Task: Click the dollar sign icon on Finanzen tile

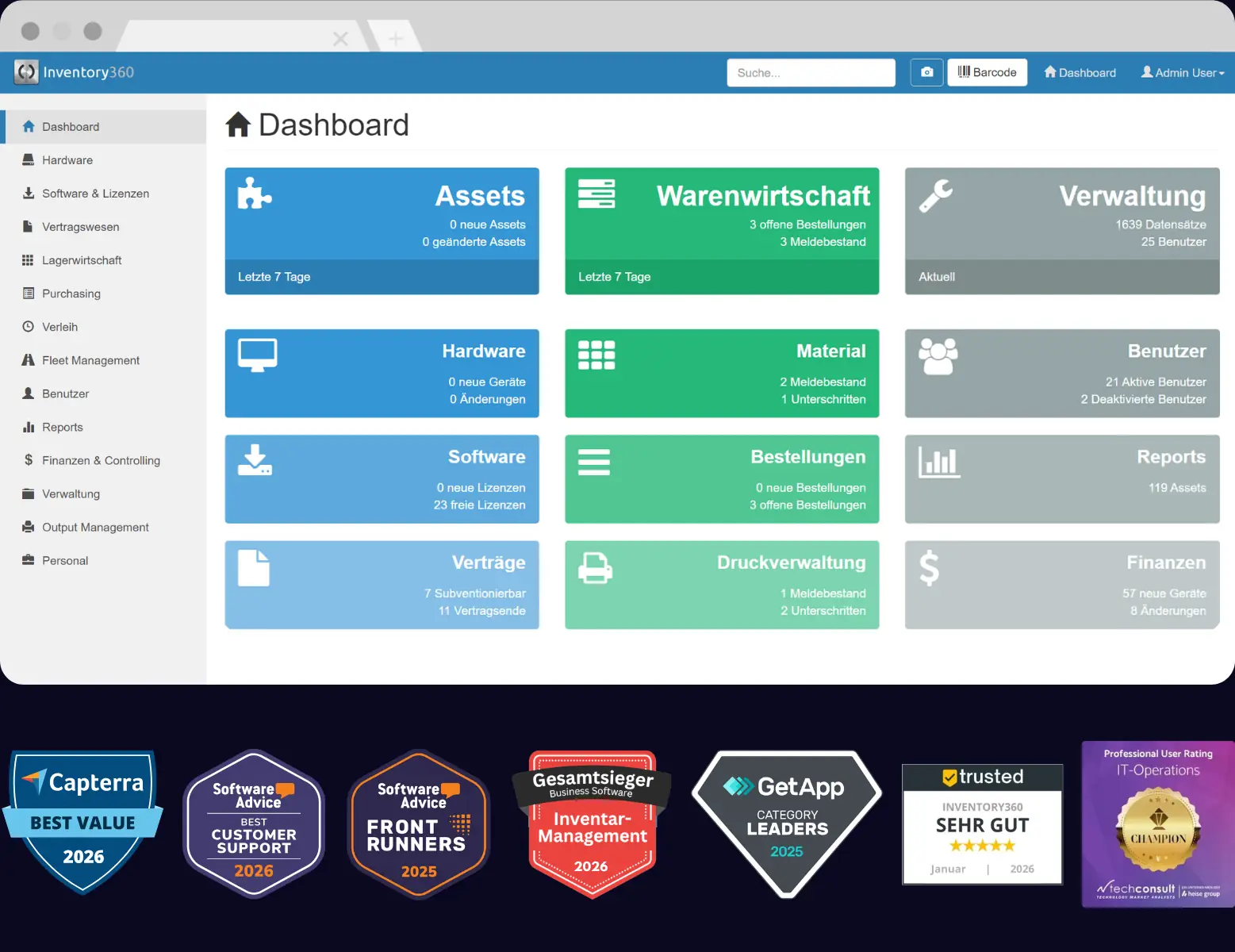Action: [929, 568]
